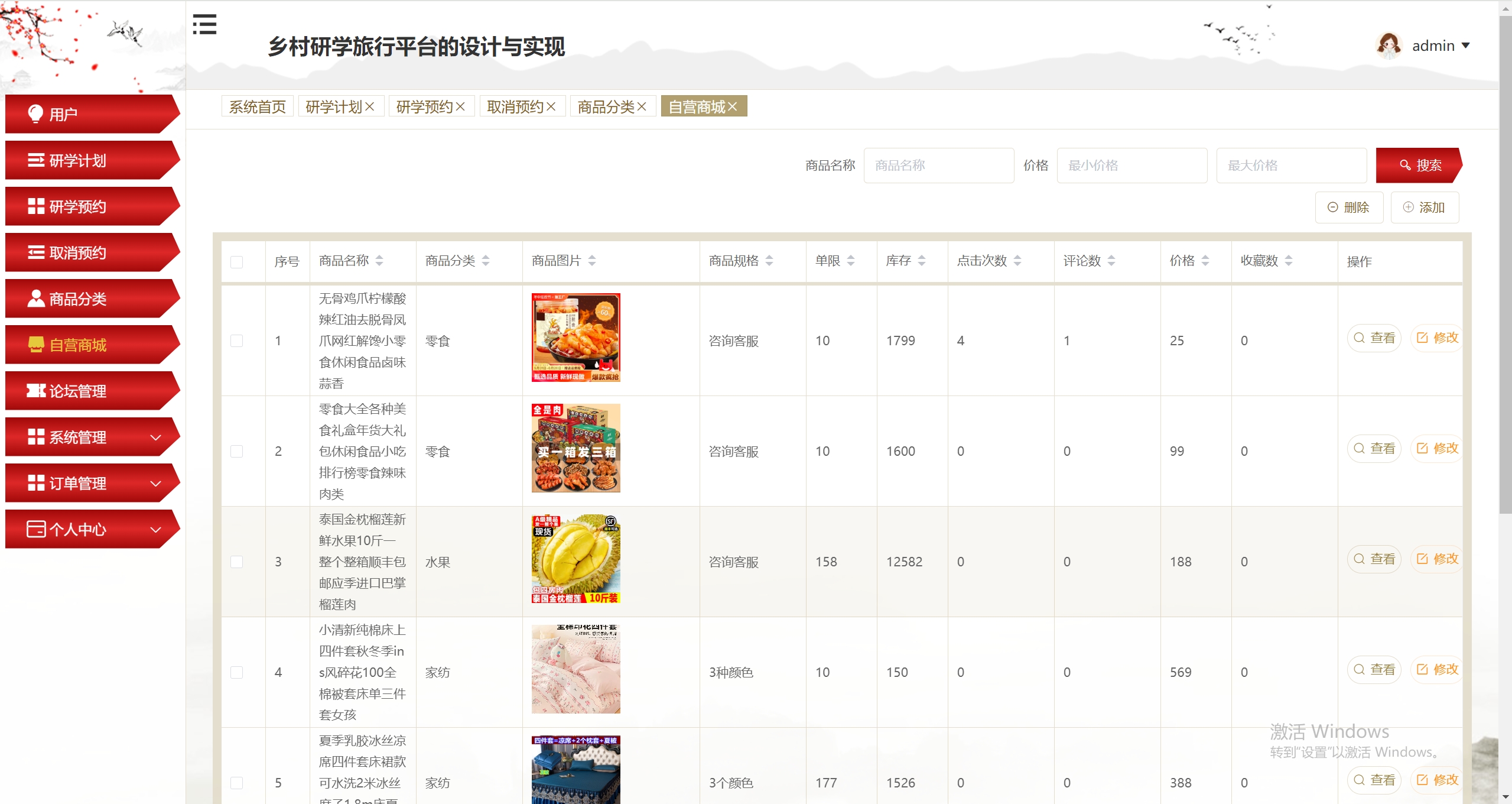Switch to the 系统首页 tab
Viewport: 1512px width, 804px height.
click(257, 106)
